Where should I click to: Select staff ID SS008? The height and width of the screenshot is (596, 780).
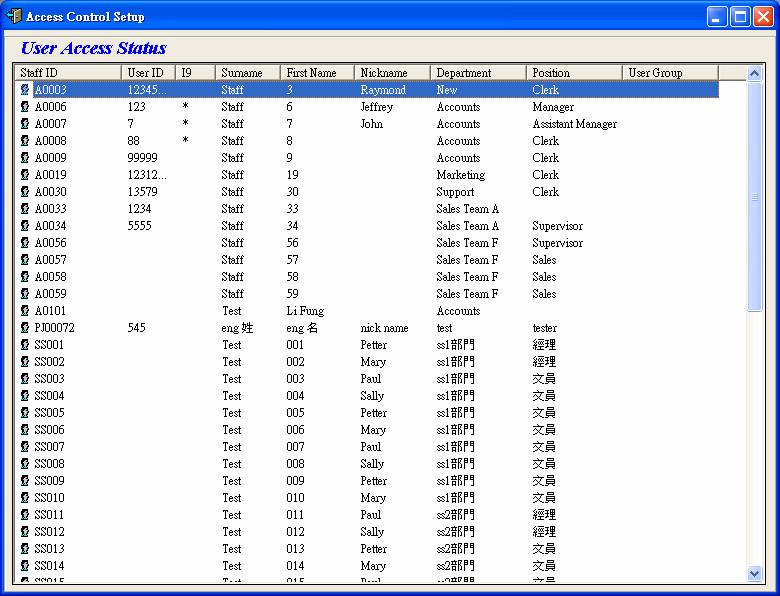pyautogui.click(x=49, y=463)
